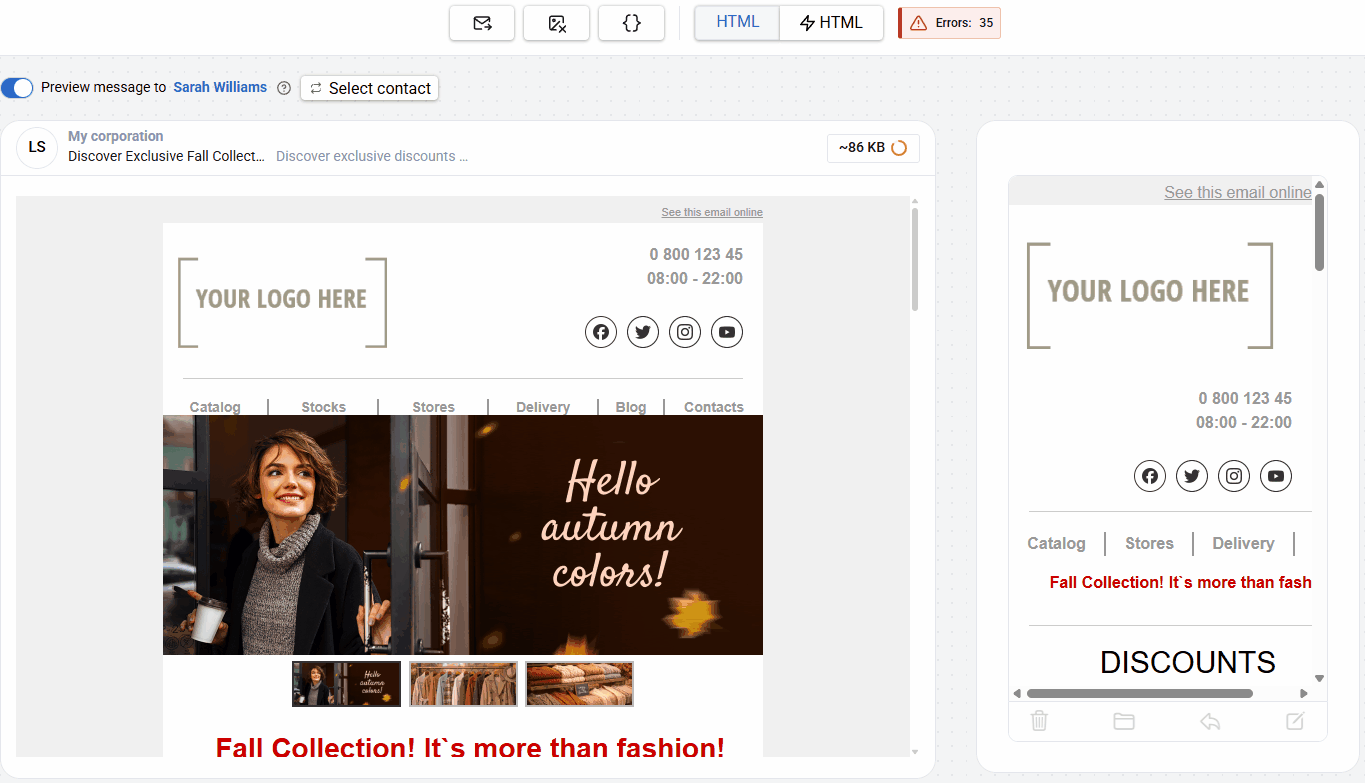
Task: Click the Facebook icon in desktop preview
Action: [601, 332]
